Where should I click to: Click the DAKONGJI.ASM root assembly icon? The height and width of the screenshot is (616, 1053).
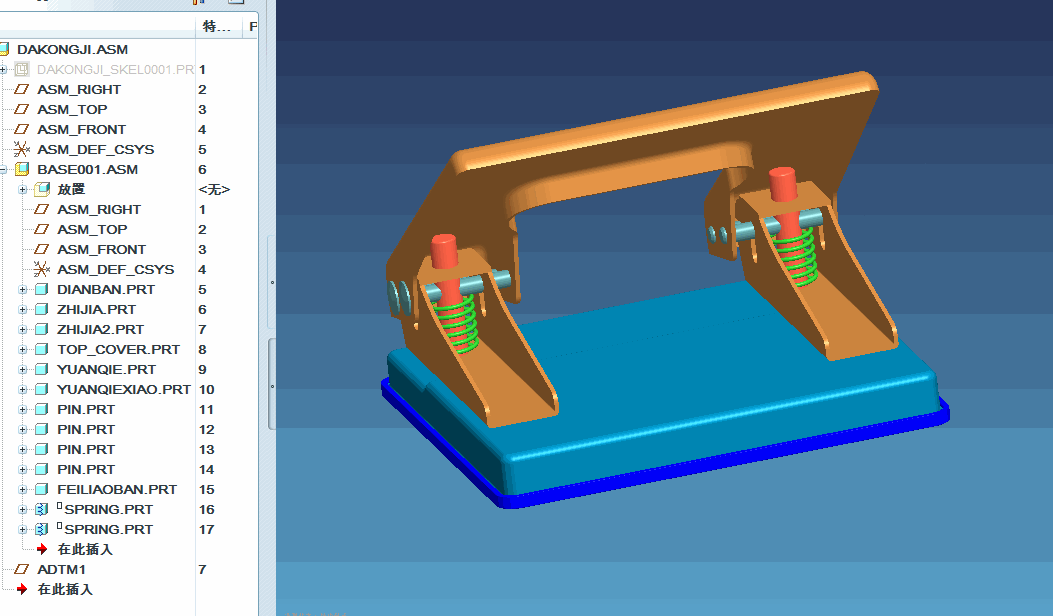(5, 49)
